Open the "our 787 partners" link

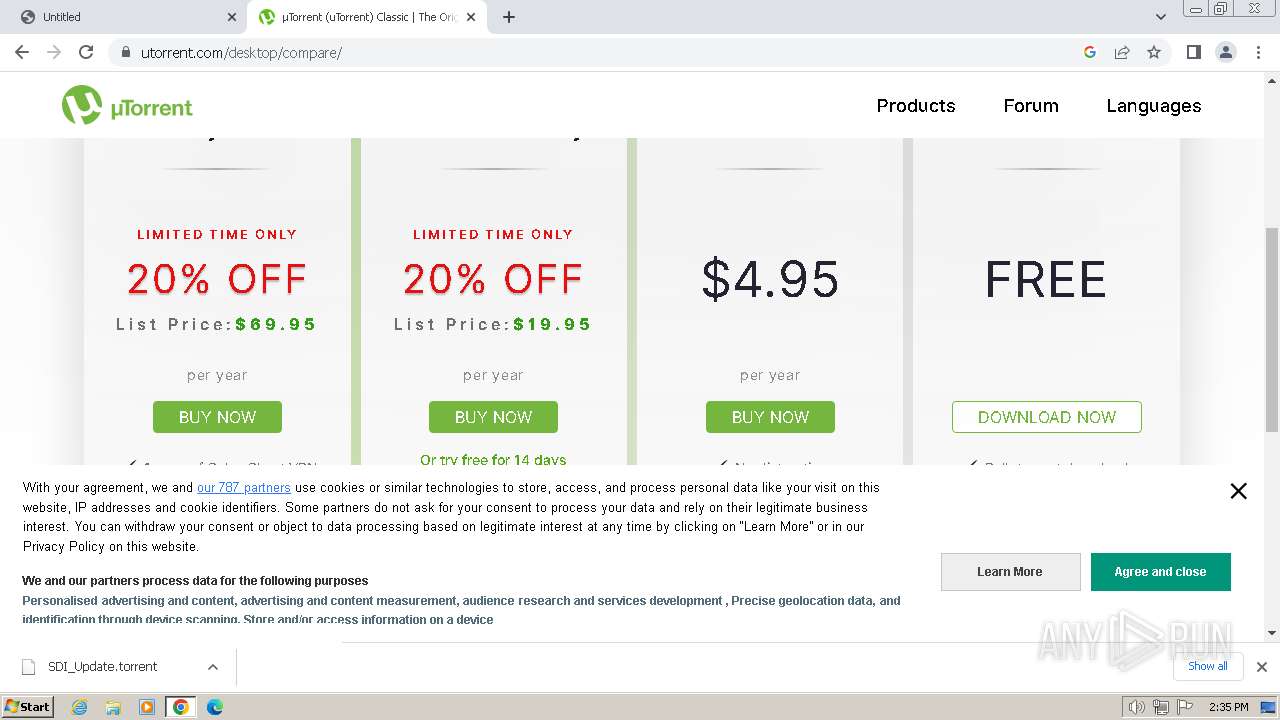coord(244,488)
